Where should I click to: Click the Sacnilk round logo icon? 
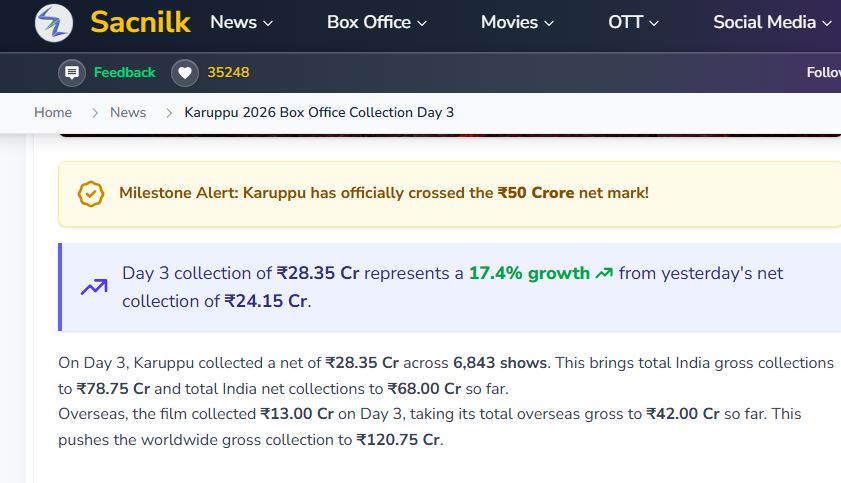(x=54, y=23)
